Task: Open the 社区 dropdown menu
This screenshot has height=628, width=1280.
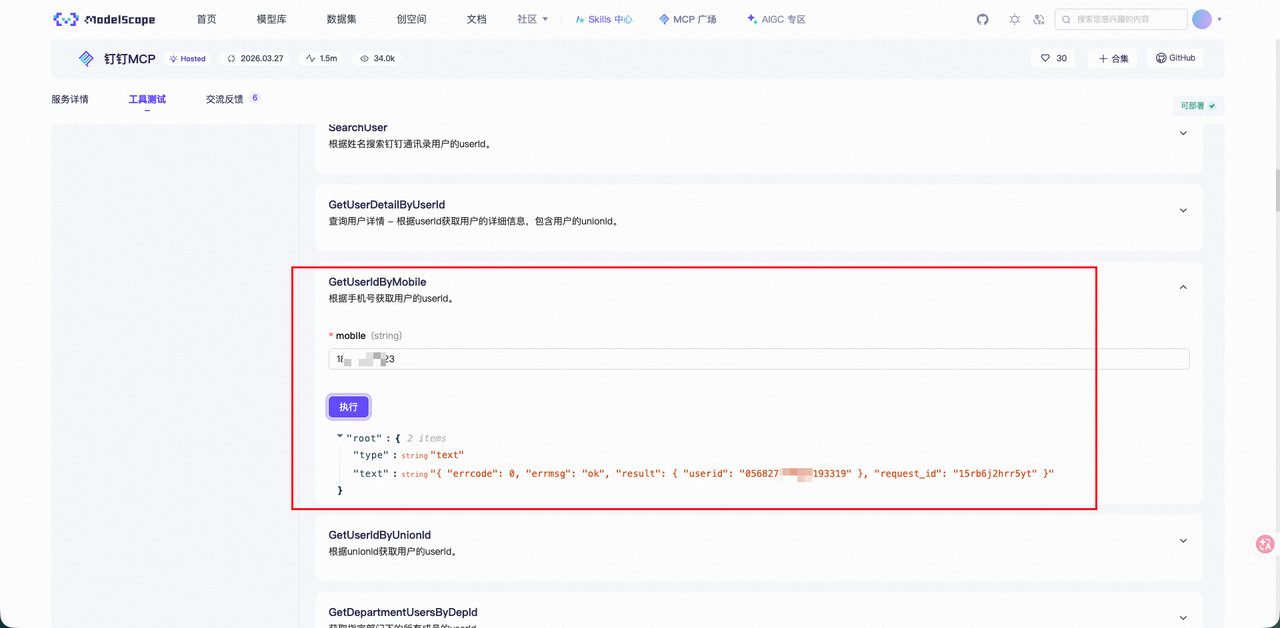Action: [x=533, y=19]
